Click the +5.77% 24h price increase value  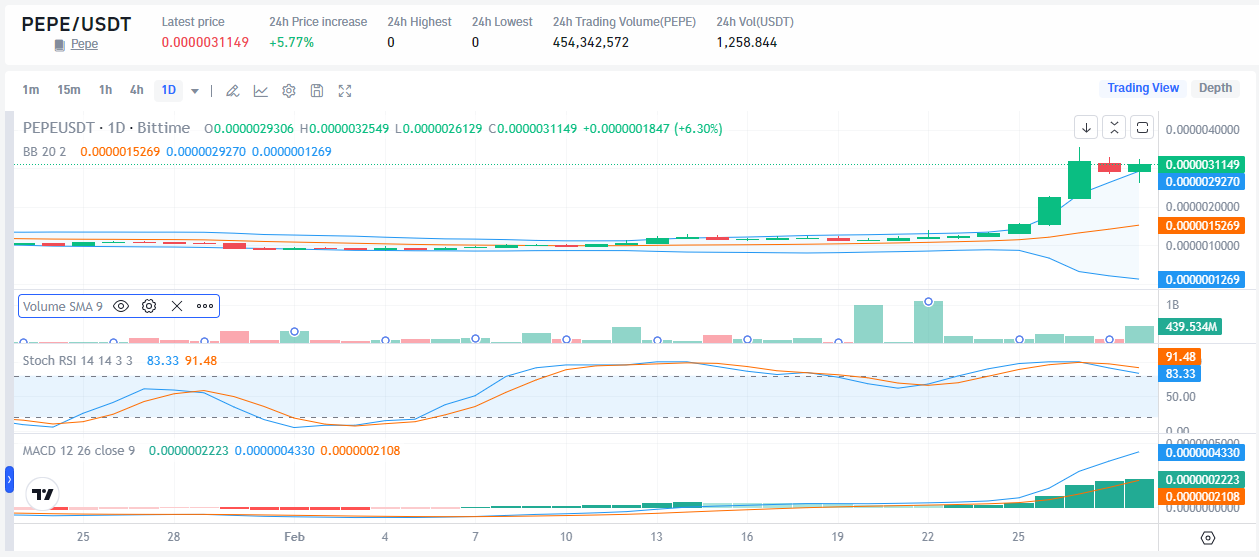tap(291, 42)
